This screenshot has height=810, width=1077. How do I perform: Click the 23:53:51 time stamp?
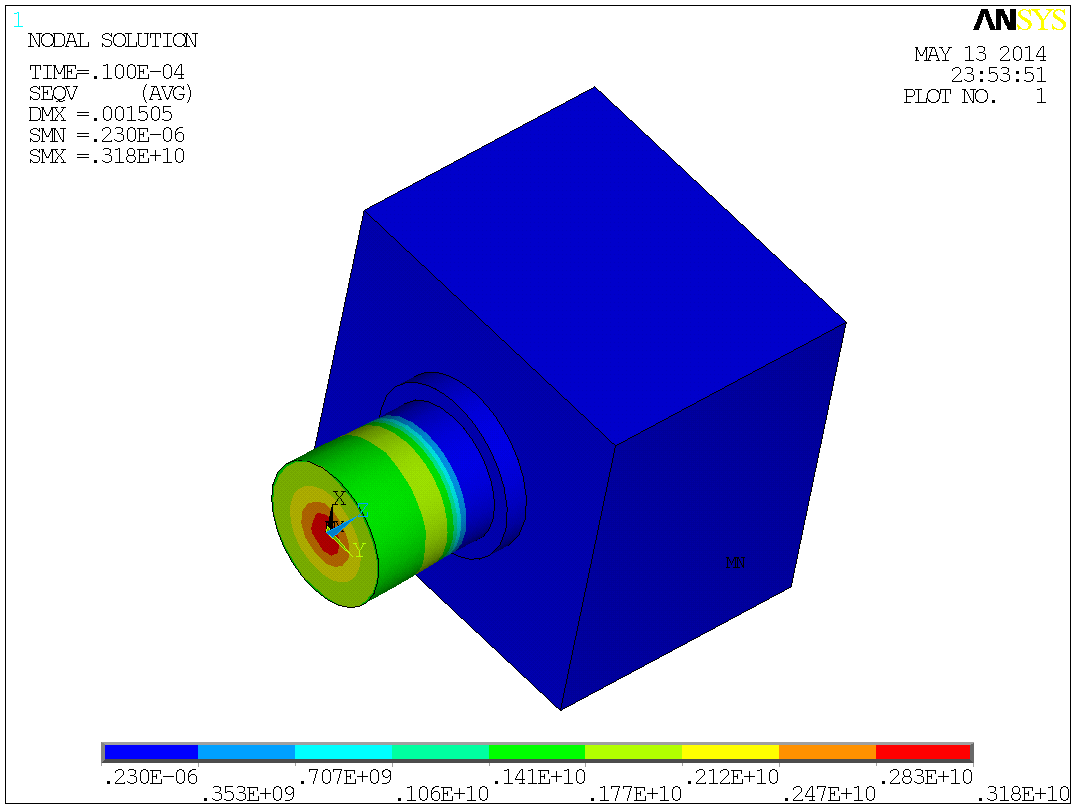998,76
